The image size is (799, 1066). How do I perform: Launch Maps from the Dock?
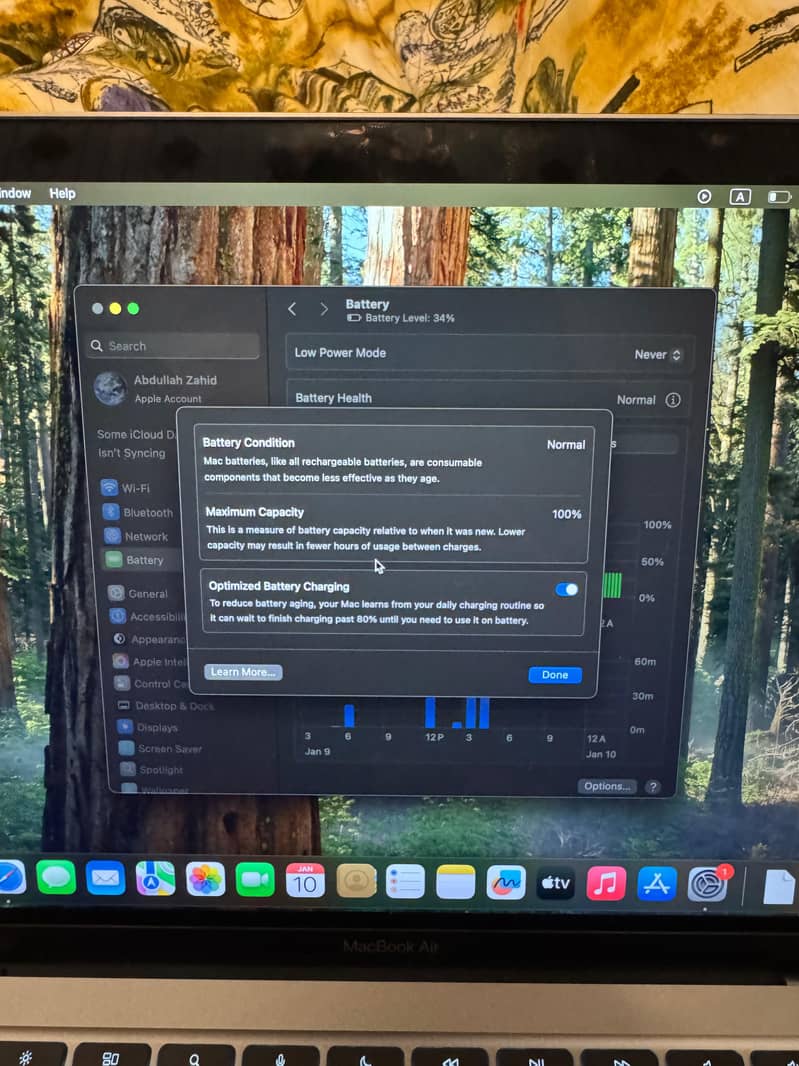point(155,879)
